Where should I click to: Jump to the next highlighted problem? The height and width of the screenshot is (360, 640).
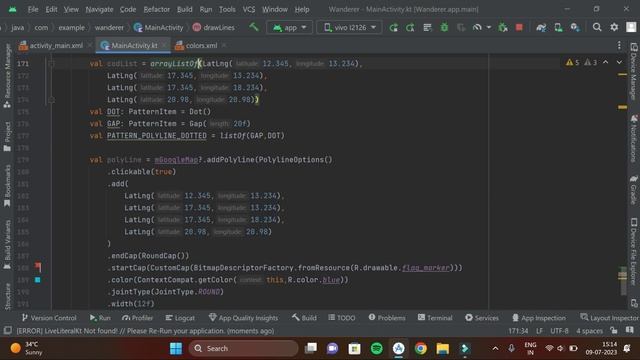pos(619,62)
